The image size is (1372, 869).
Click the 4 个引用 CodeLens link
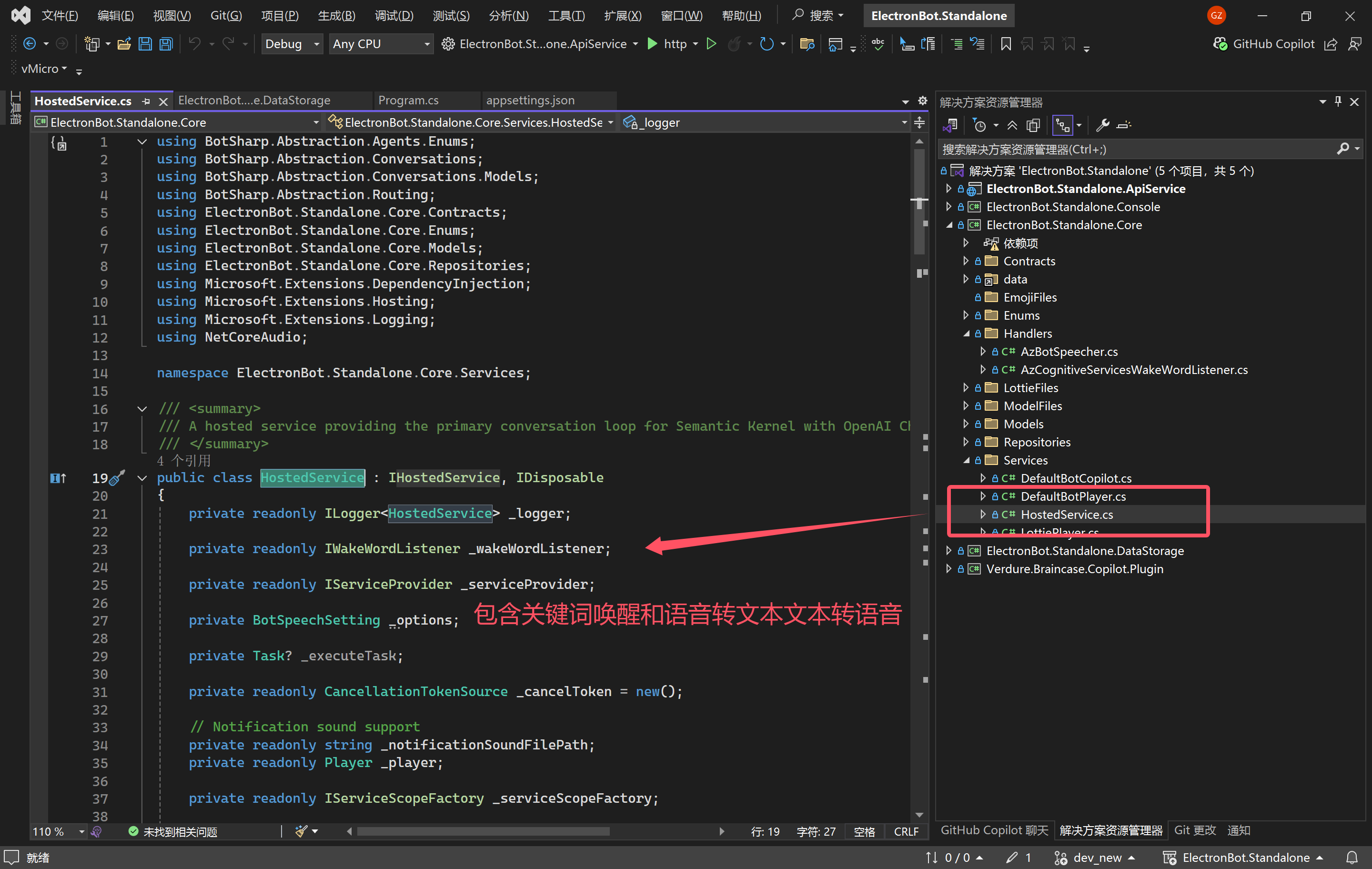184,460
